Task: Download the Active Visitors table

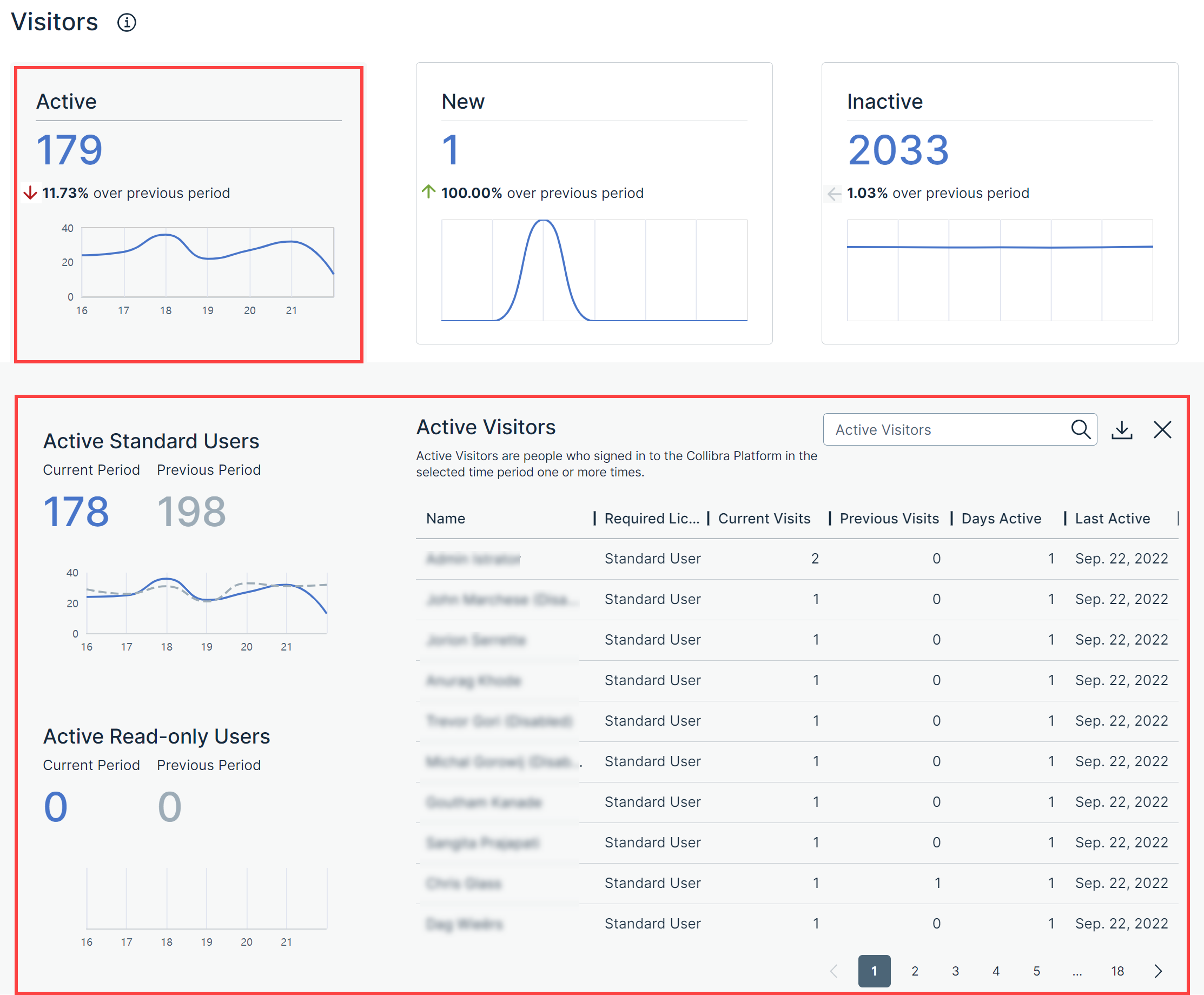Action: [1121, 429]
